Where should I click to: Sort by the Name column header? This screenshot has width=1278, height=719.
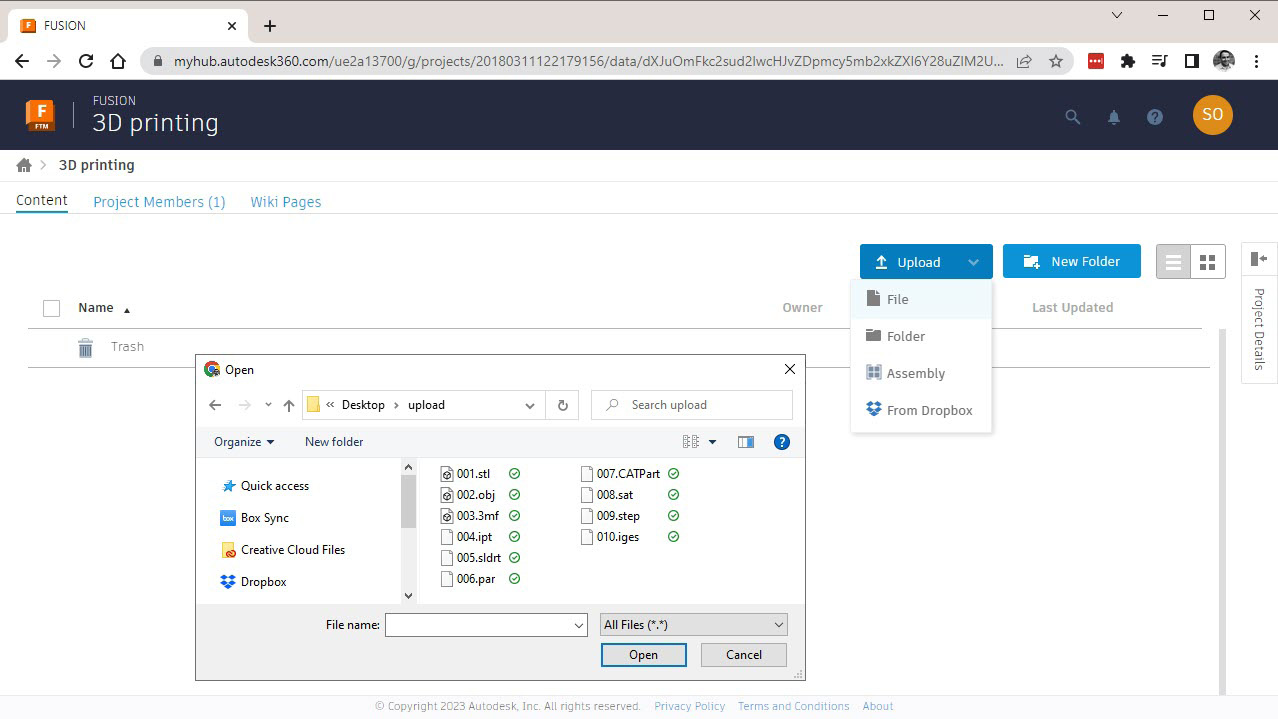[x=96, y=308]
